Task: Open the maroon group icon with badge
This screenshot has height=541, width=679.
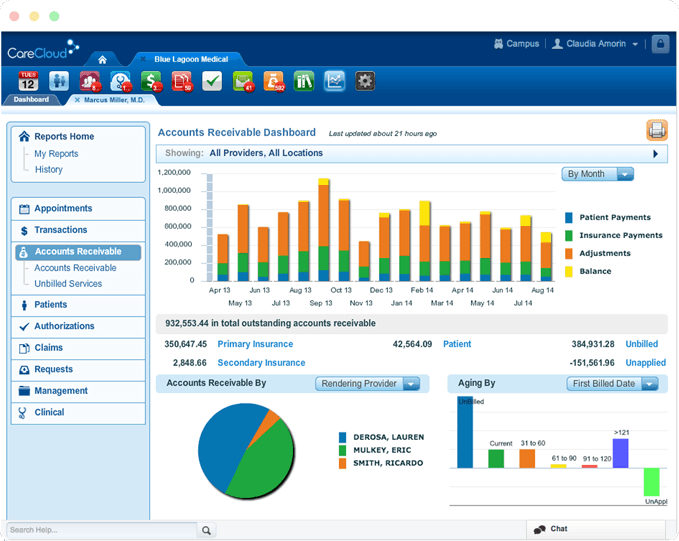Action: click(x=90, y=81)
